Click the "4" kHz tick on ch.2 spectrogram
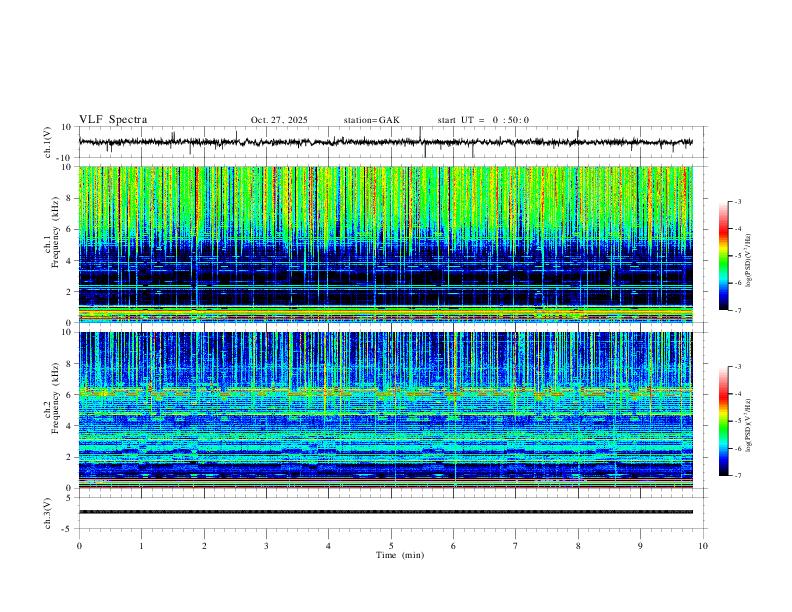This screenshot has height=612, width=792. click(x=70, y=426)
